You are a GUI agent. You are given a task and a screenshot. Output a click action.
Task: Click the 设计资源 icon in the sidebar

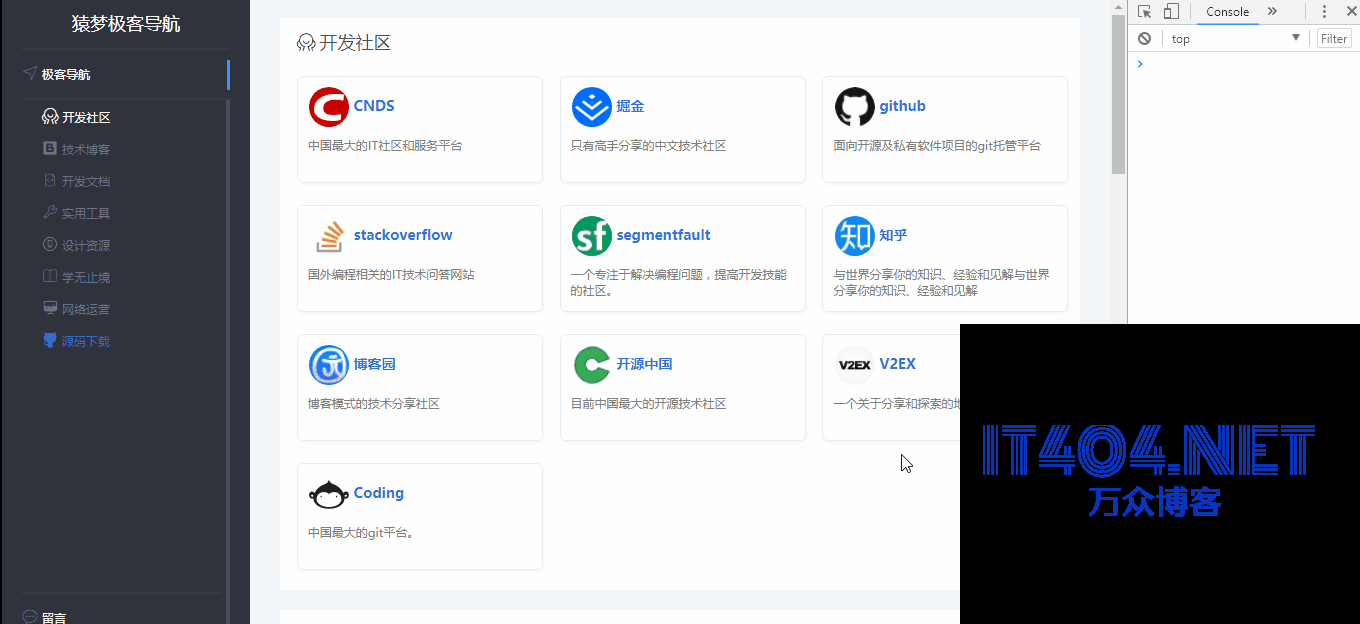[50, 245]
